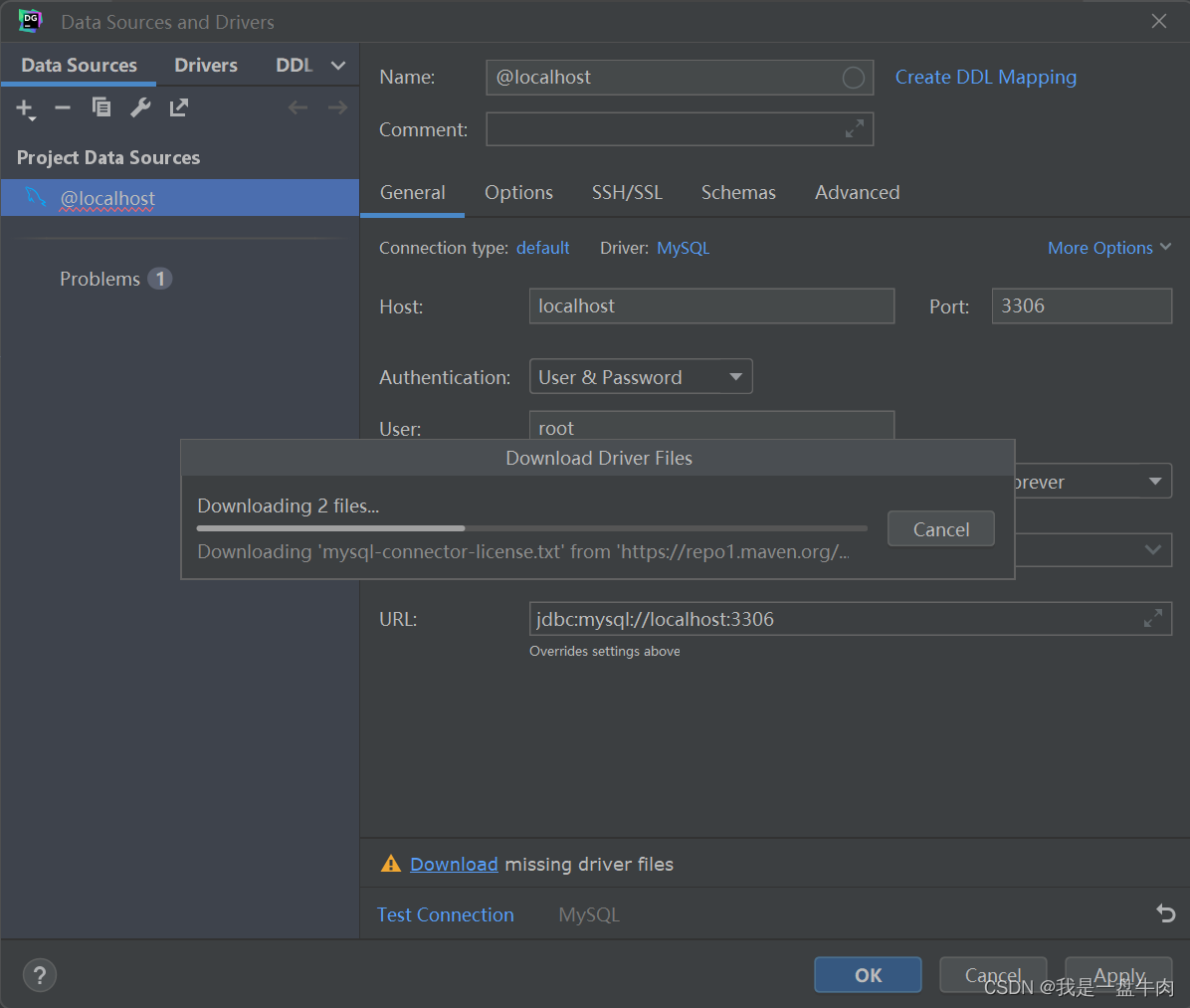Click 'Project Data Sources' heading
The width and height of the screenshot is (1190, 1008).
(x=108, y=158)
